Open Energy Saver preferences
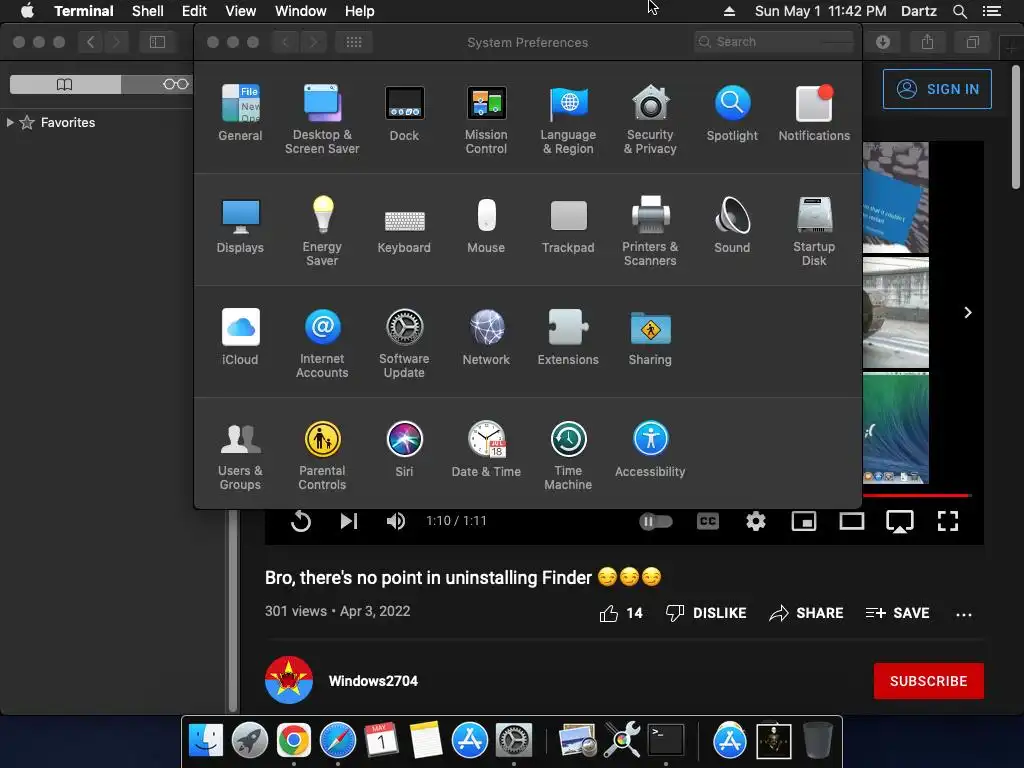This screenshot has width=1024, height=768. [322, 231]
